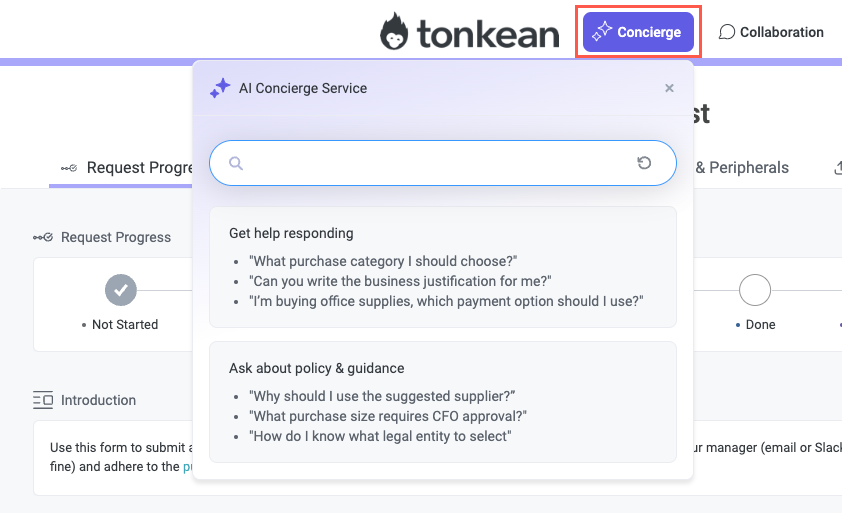Image resolution: width=842 pixels, height=513 pixels.
Task: Focus the concierge search input field
Action: point(442,163)
